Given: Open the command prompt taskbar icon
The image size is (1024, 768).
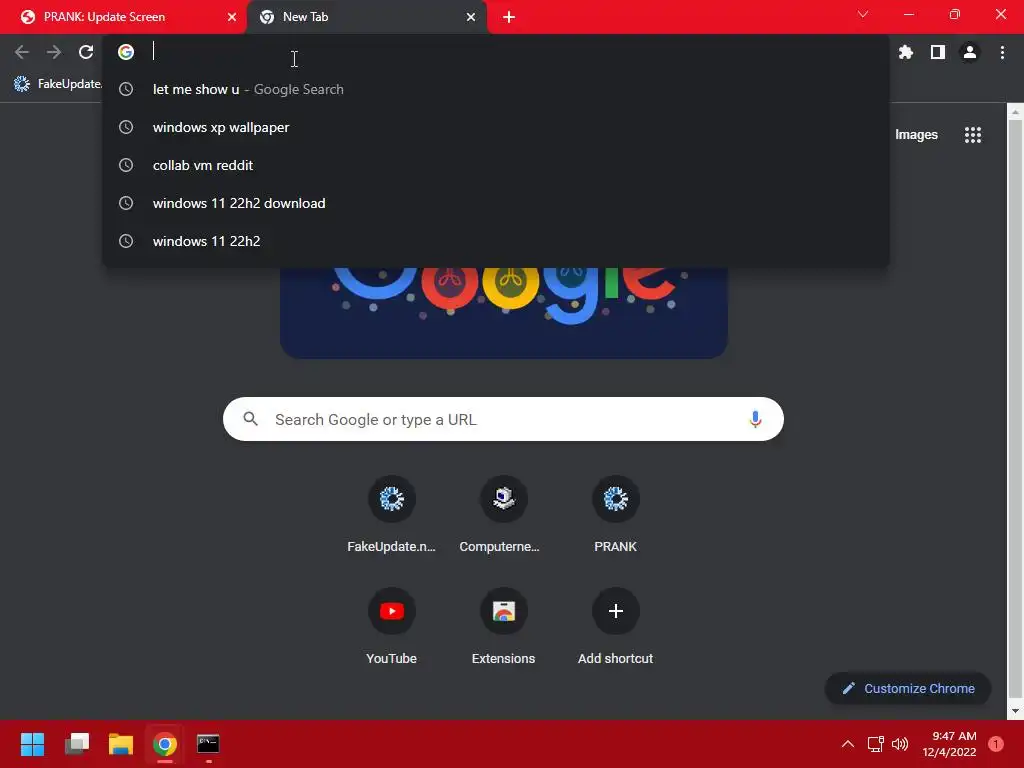Looking at the screenshot, I should click(x=208, y=744).
